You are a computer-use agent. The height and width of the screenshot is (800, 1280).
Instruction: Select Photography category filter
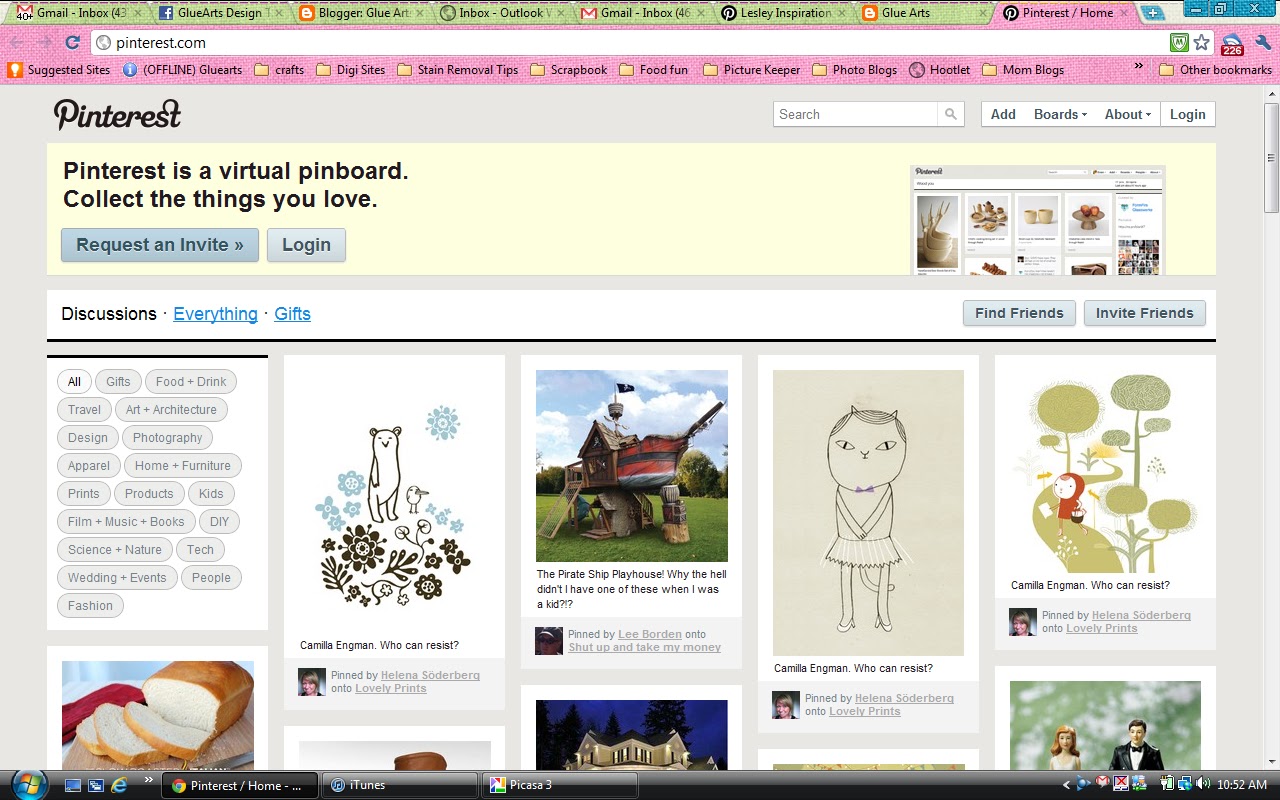(x=167, y=437)
